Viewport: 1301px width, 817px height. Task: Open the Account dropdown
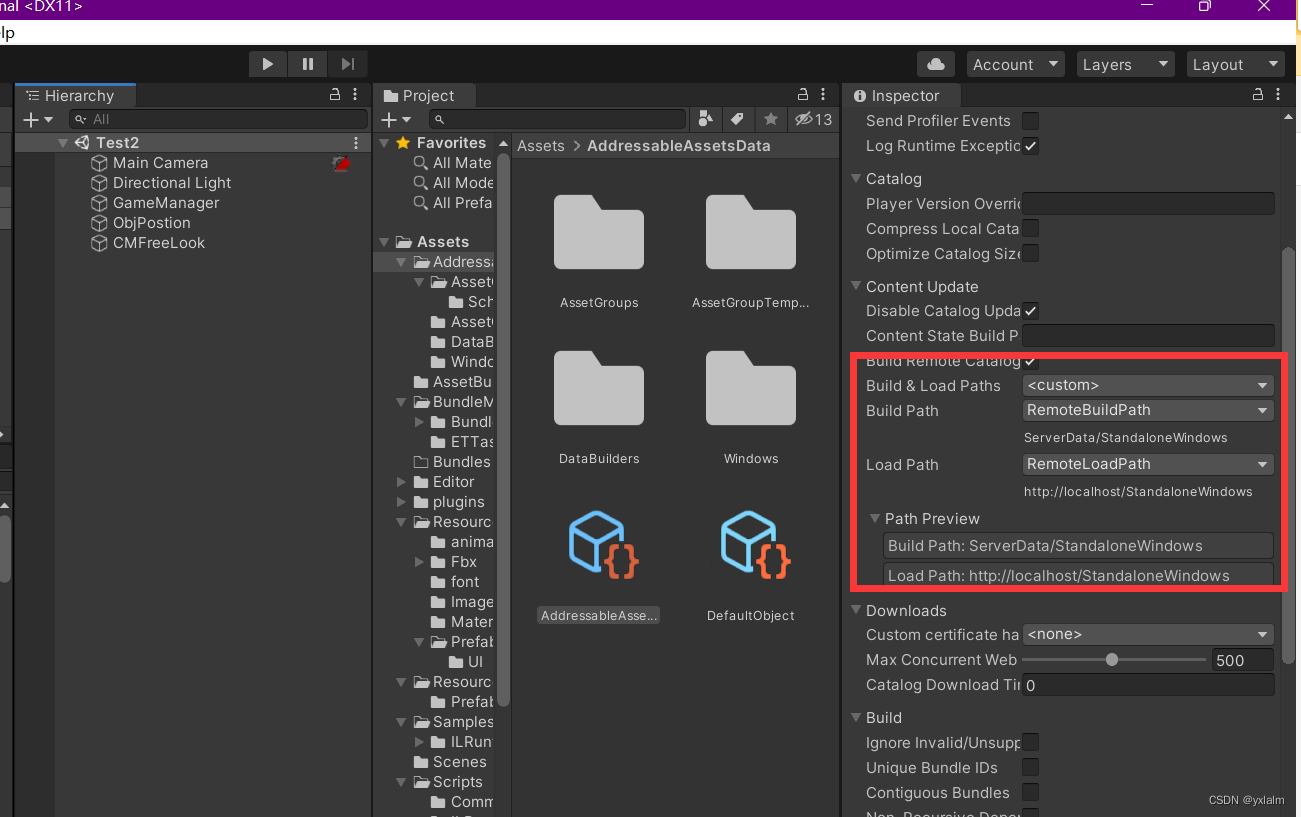pyautogui.click(x=1016, y=64)
